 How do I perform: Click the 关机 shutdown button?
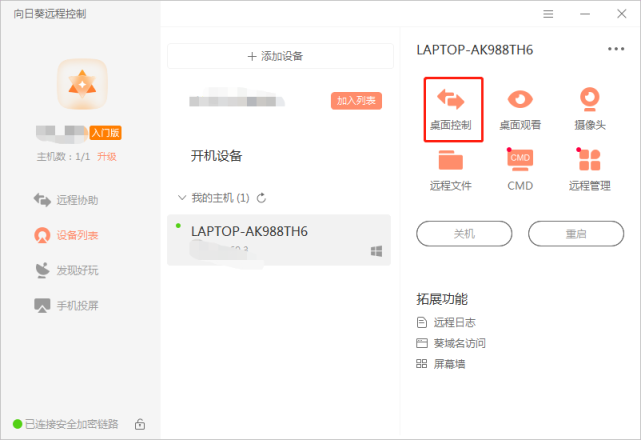click(x=464, y=234)
